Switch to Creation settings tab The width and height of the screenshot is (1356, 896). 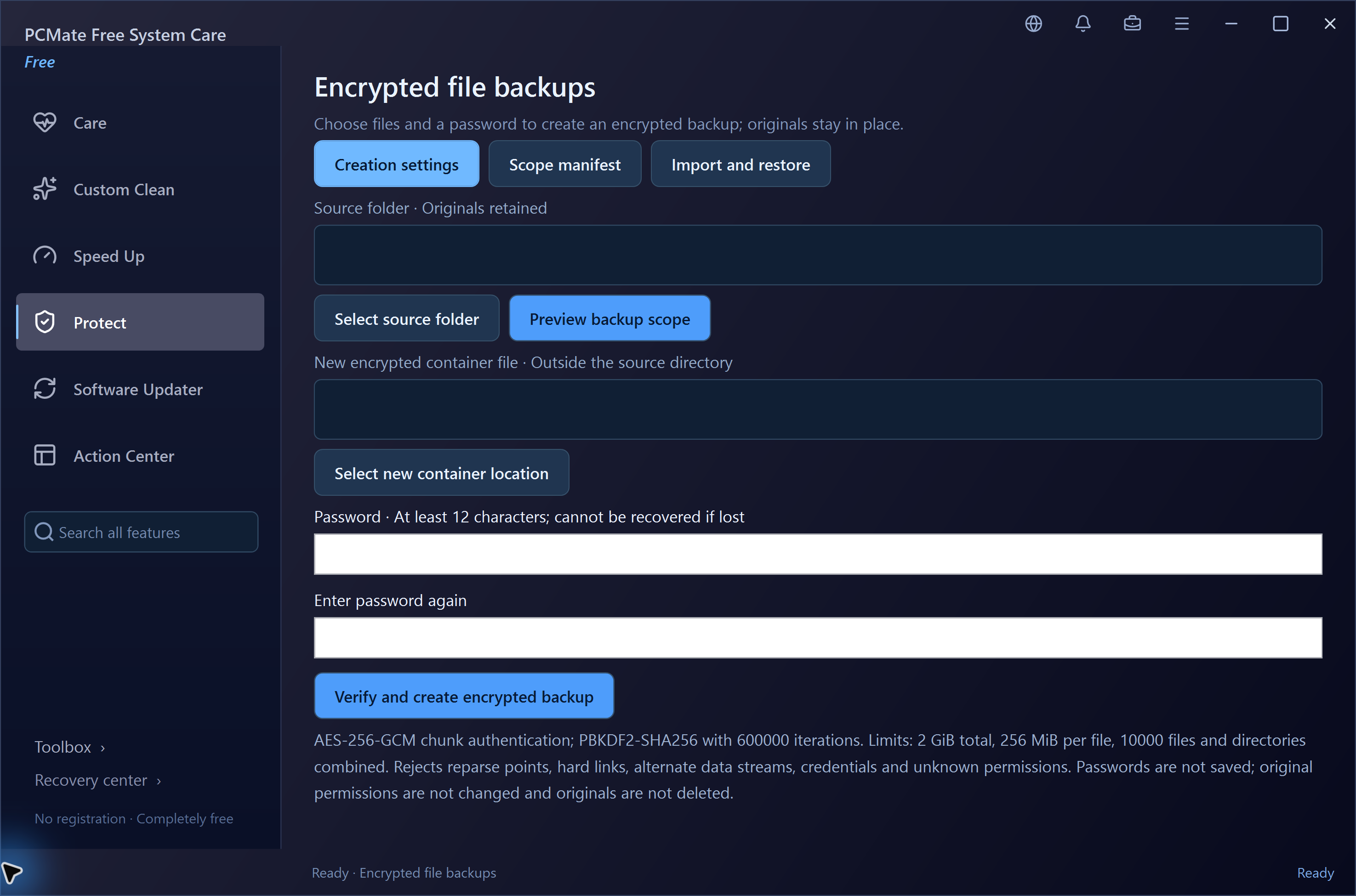[396, 164]
